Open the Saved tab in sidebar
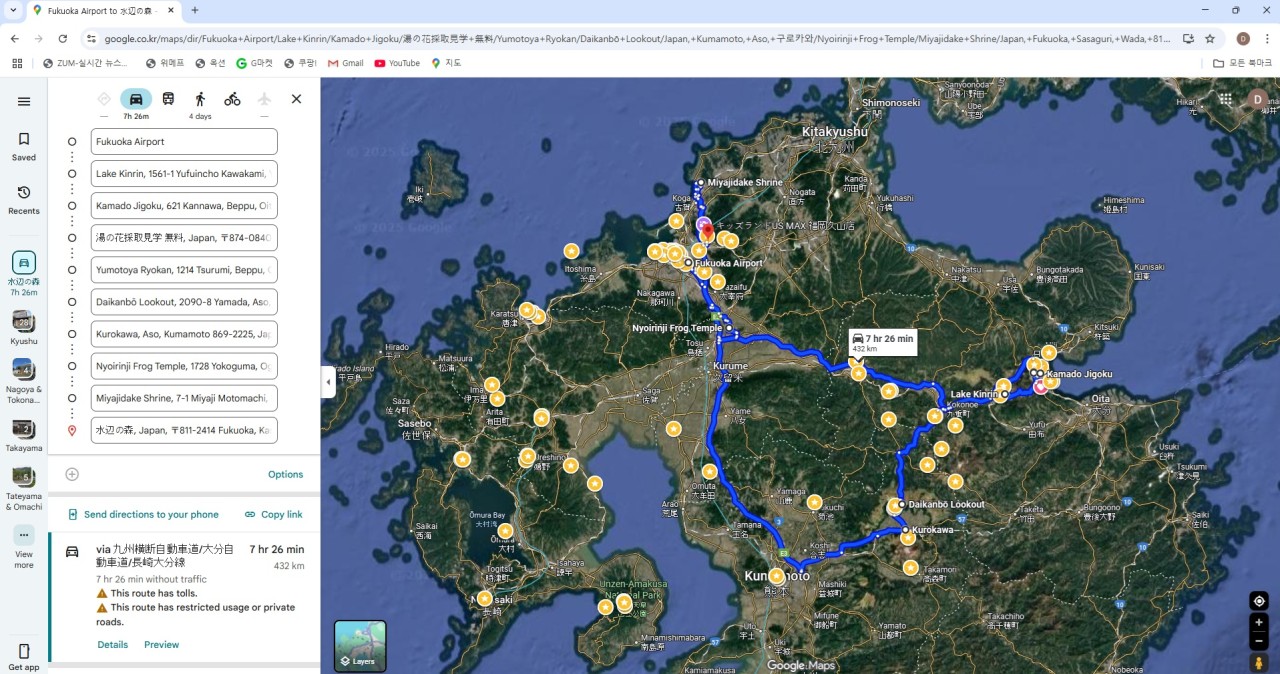The image size is (1280, 674). click(24, 146)
